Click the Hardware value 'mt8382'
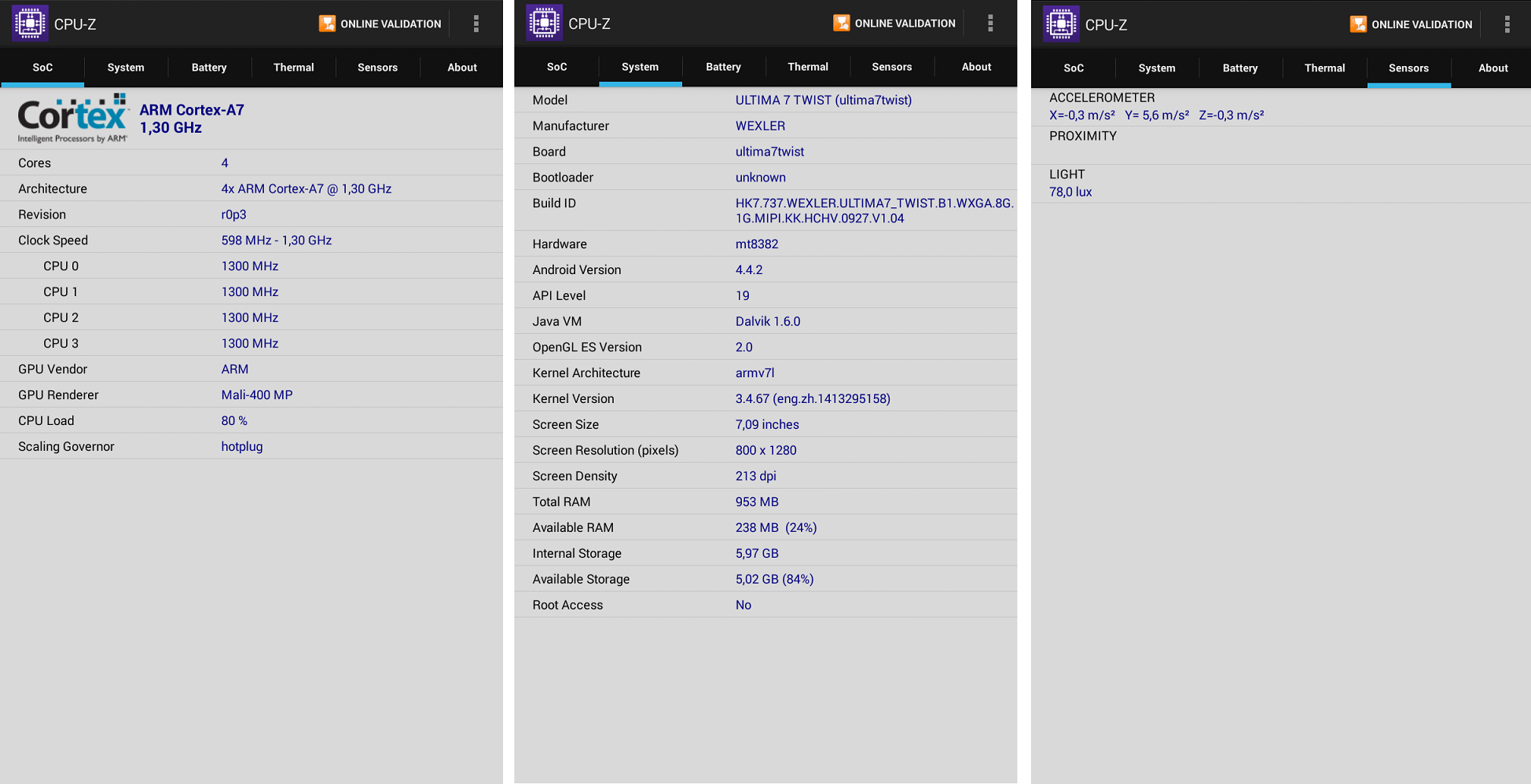The height and width of the screenshot is (784, 1531). coord(757,244)
